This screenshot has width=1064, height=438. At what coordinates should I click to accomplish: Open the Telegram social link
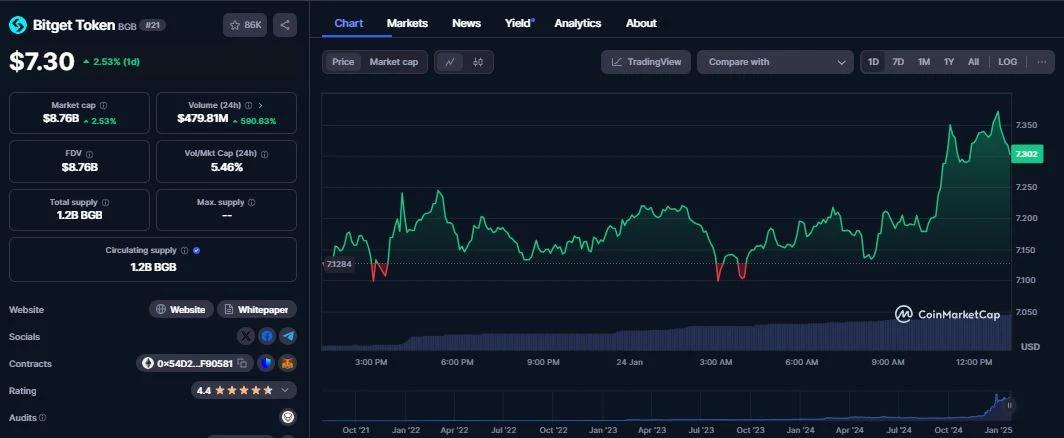[x=288, y=336]
